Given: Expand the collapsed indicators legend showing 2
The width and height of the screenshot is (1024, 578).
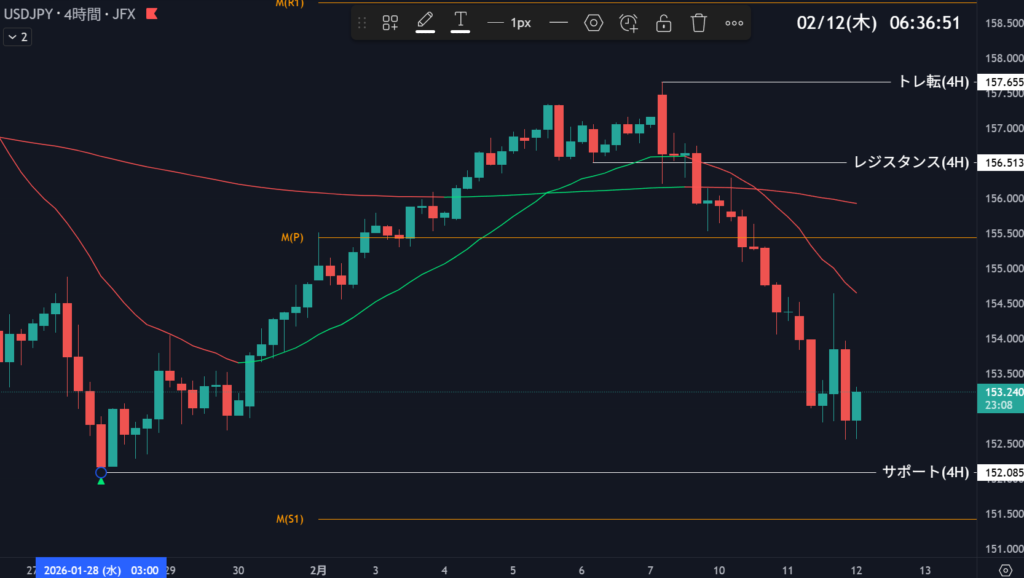Looking at the screenshot, I should (17, 37).
